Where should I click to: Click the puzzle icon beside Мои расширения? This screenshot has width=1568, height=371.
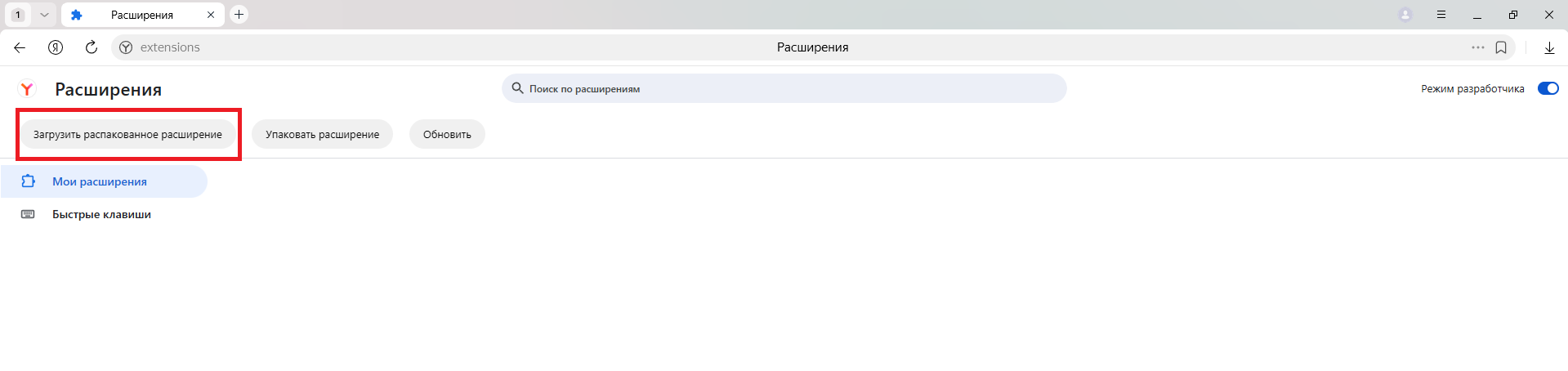[x=28, y=181]
